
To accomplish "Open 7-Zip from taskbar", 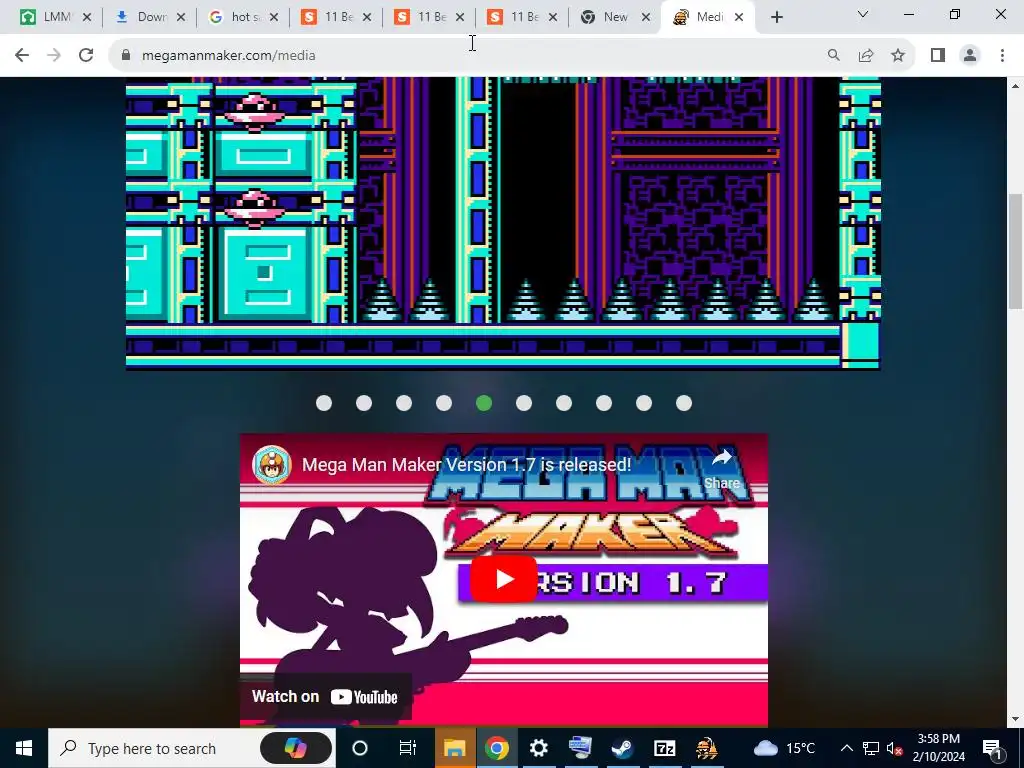I will tap(664, 748).
